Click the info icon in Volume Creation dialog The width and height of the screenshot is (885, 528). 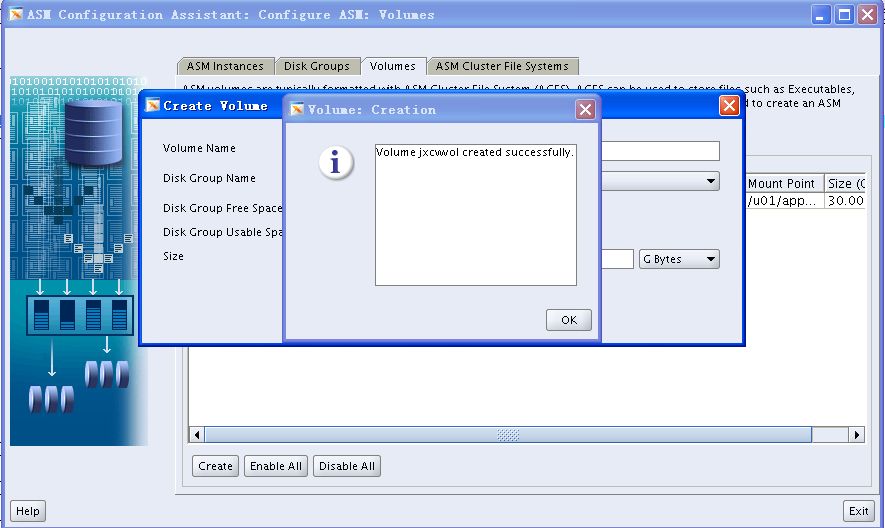click(x=335, y=163)
